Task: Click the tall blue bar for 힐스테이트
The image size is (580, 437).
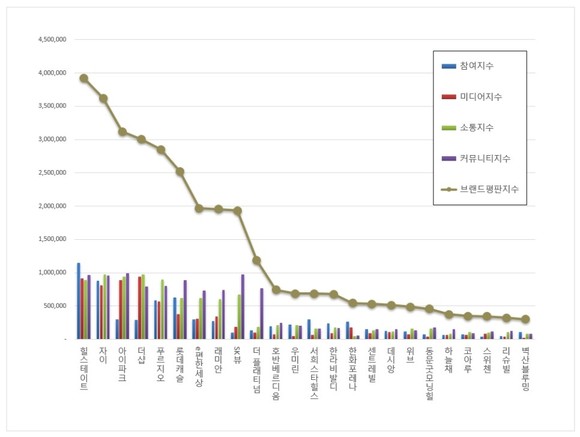Action: (78, 301)
